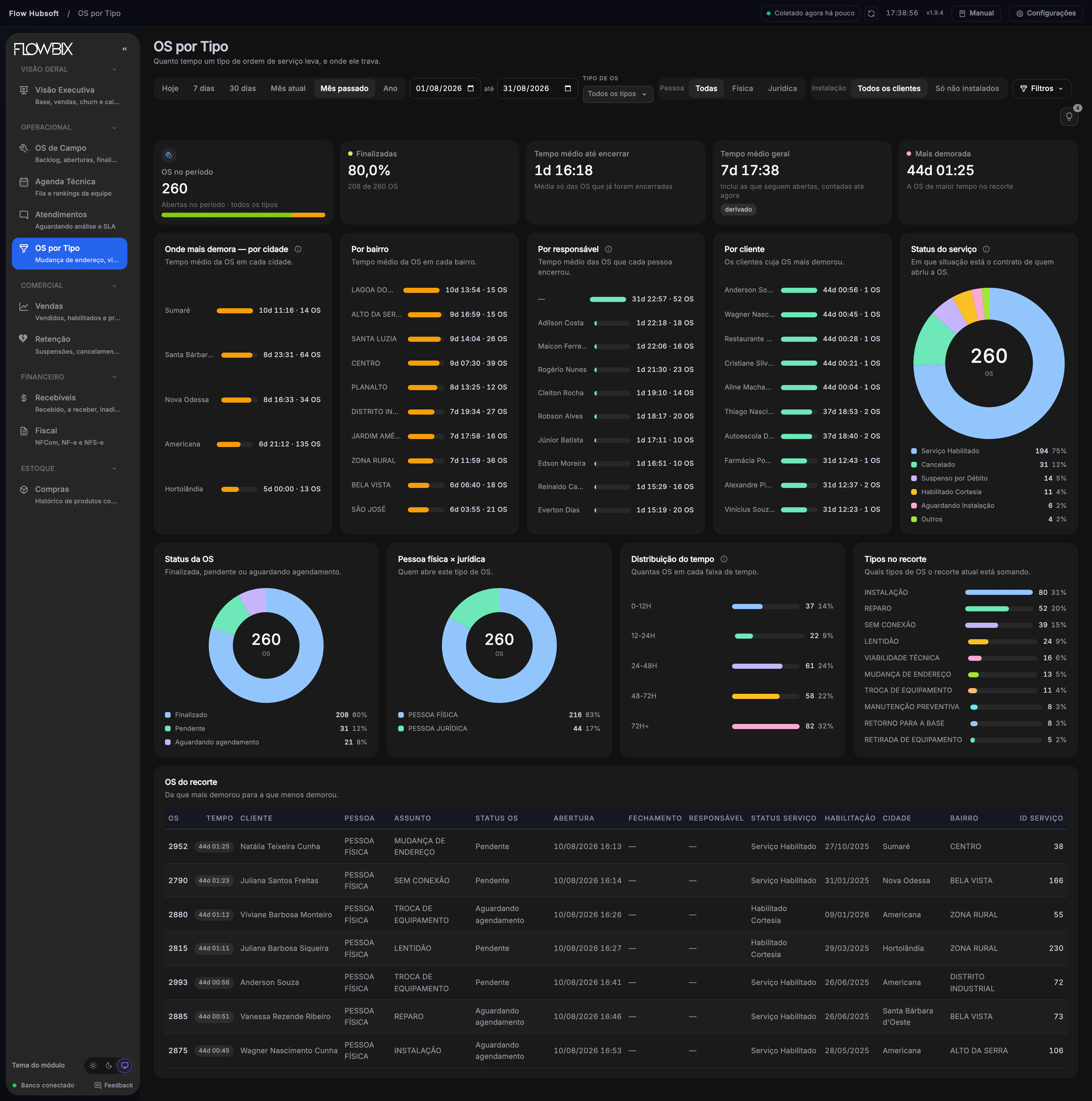Select dark theme moon icon
This screenshot has height=1101, width=1092.
coord(109,1065)
